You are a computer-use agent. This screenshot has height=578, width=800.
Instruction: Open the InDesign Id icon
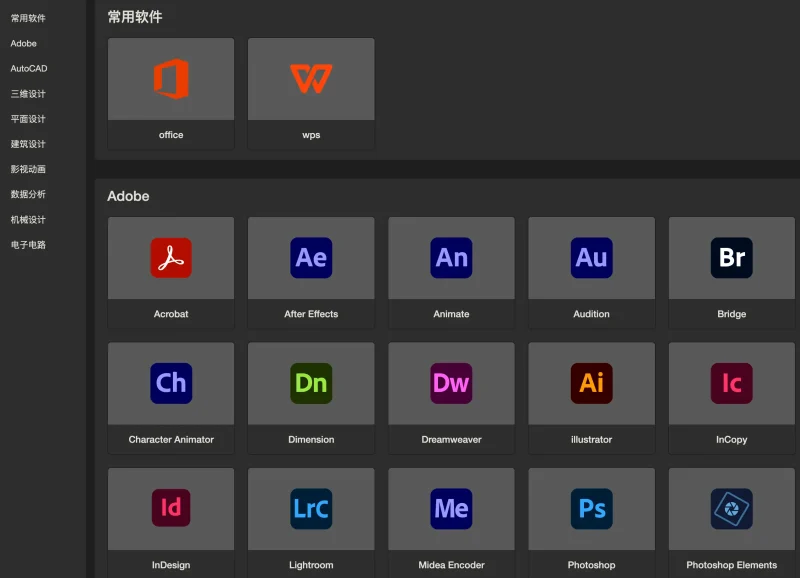(171, 508)
